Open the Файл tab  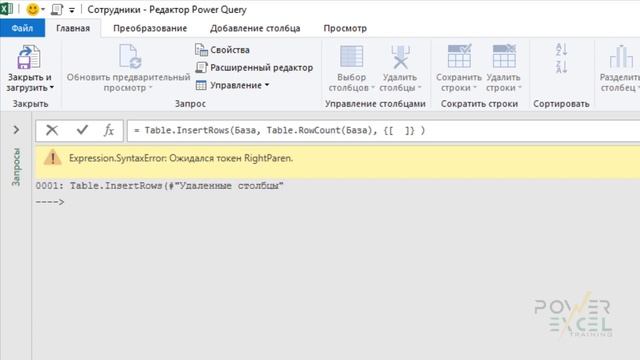[22, 28]
